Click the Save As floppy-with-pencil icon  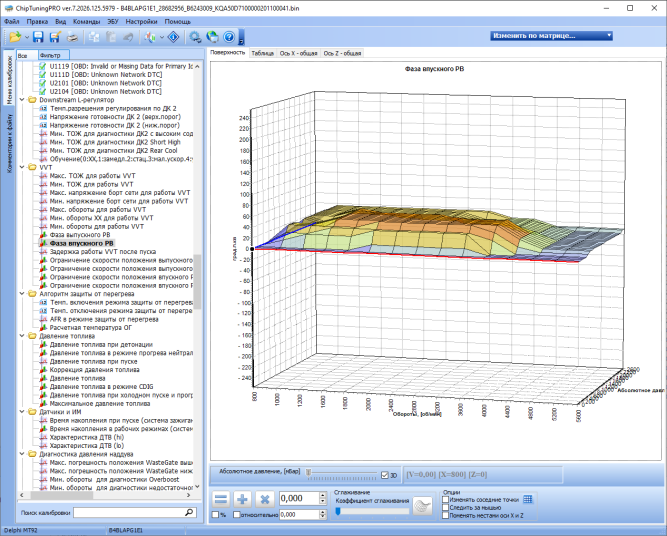pos(55,37)
